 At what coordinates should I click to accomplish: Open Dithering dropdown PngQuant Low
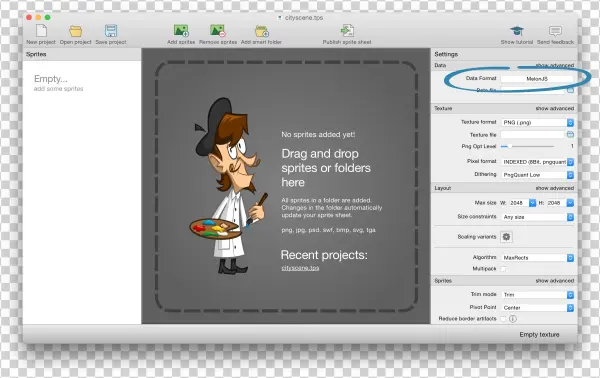pyautogui.click(x=538, y=175)
